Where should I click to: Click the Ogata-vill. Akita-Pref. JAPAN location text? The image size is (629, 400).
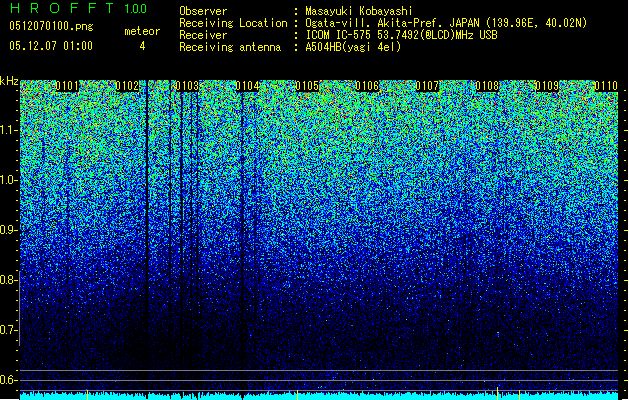[446, 23]
